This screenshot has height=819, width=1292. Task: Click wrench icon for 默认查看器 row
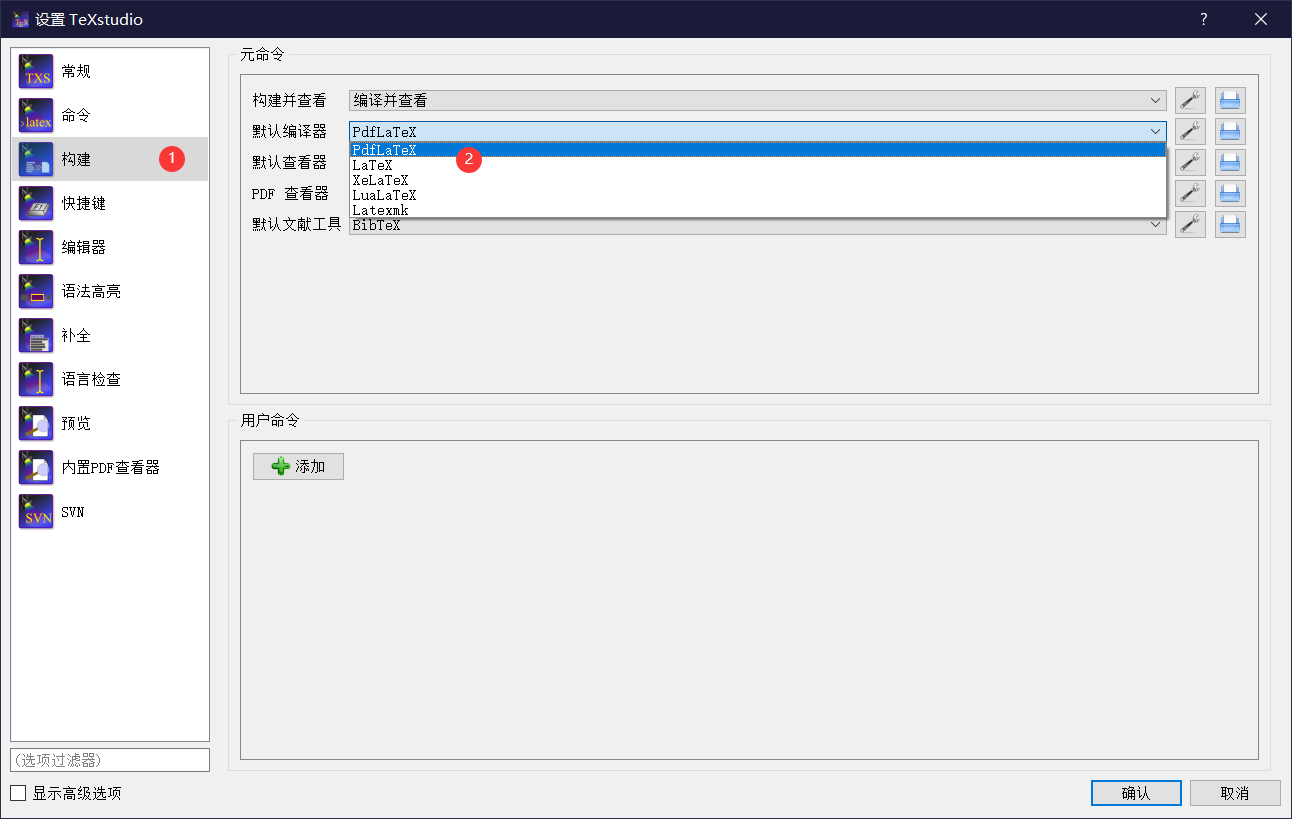point(1190,162)
